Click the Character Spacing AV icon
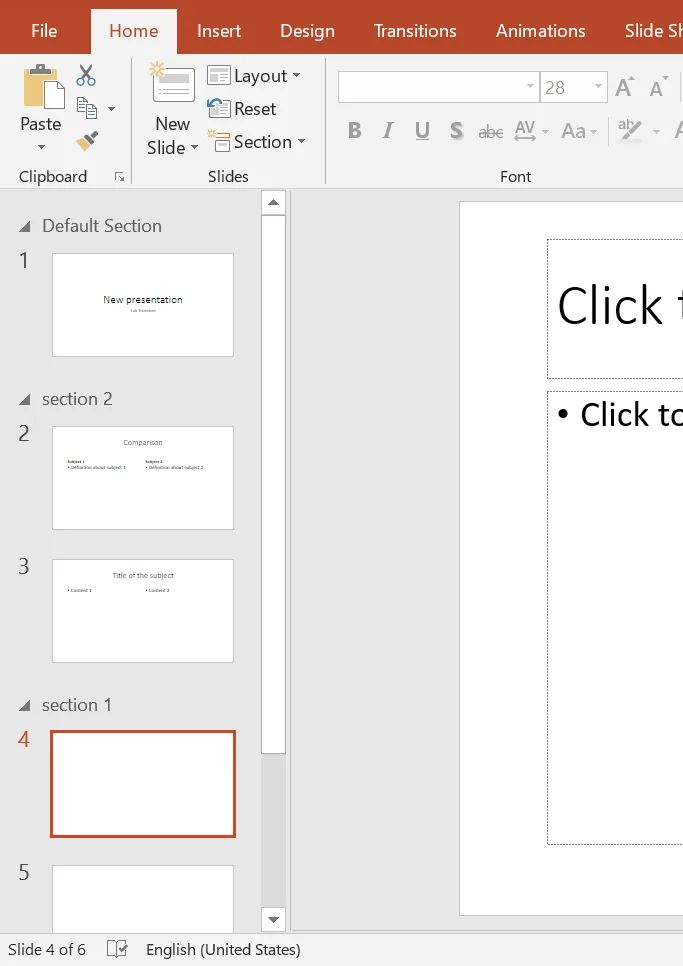This screenshot has height=966, width=683. pyautogui.click(x=525, y=131)
